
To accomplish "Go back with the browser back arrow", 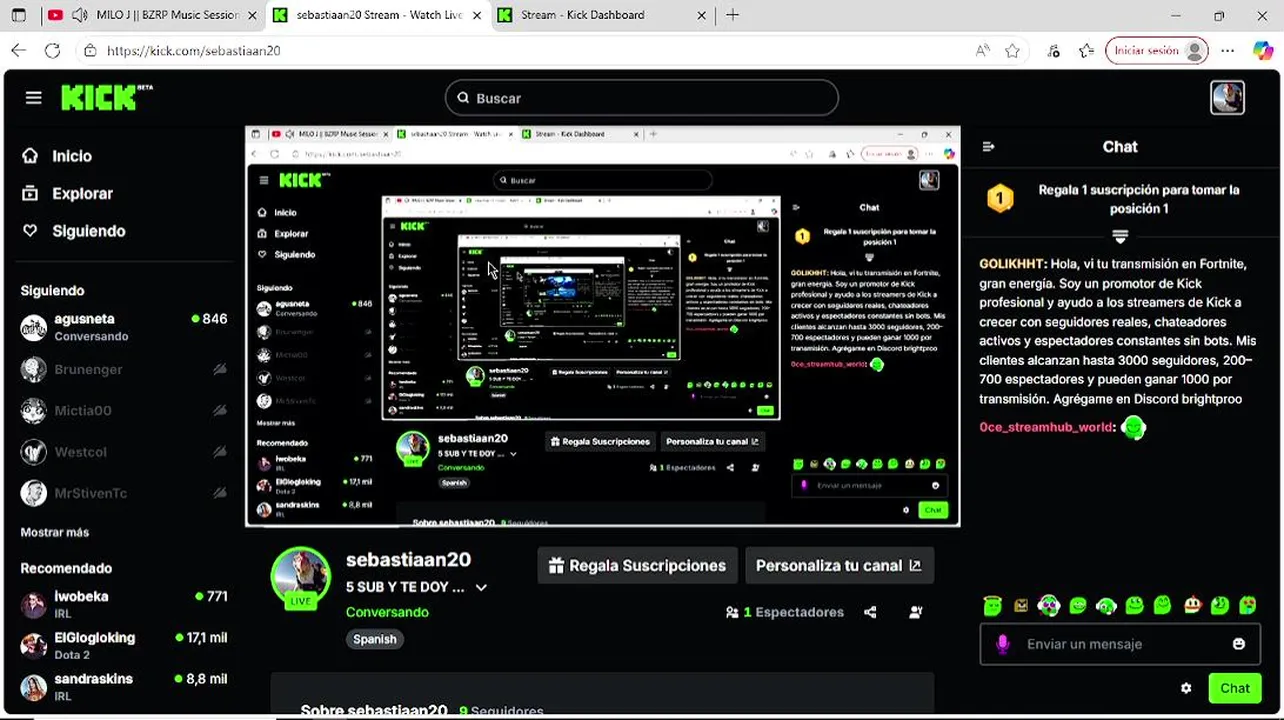I will pyautogui.click(x=18, y=50).
